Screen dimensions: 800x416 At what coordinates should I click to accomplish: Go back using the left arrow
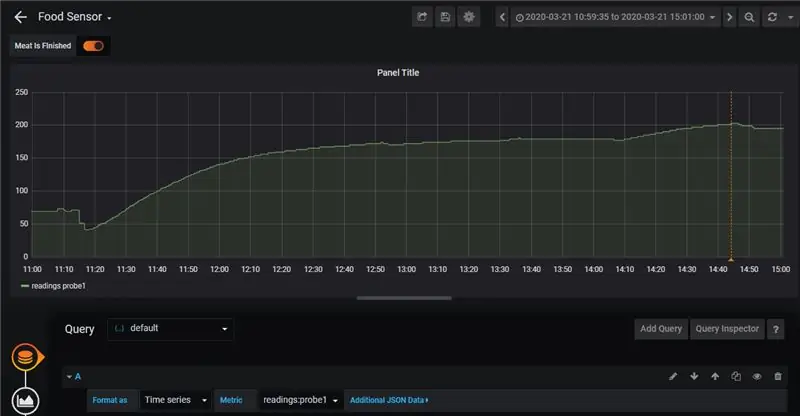(x=20, y=17)
